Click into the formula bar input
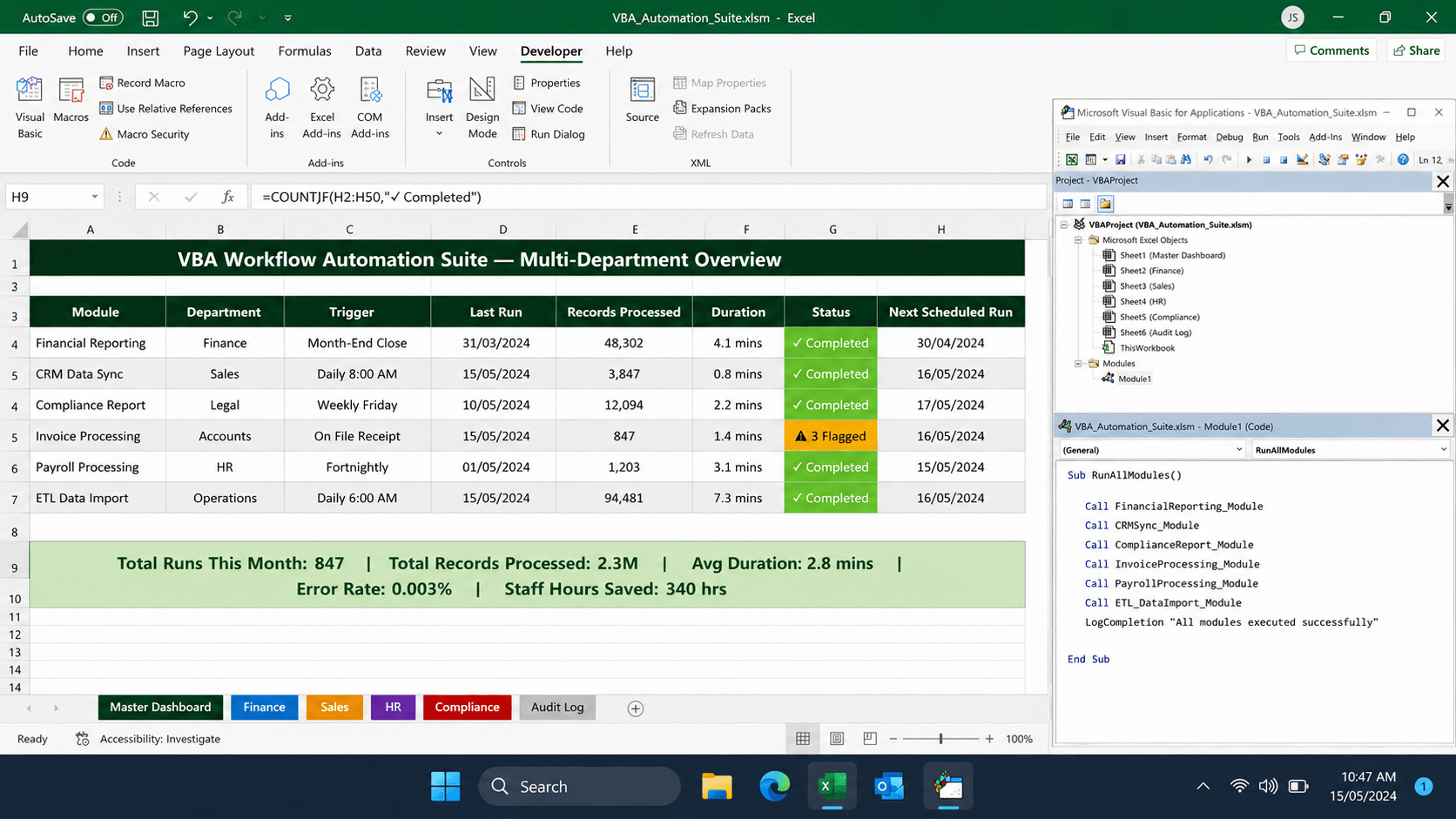The height and width of the screenshot is (819, 1456). point(649,197)
